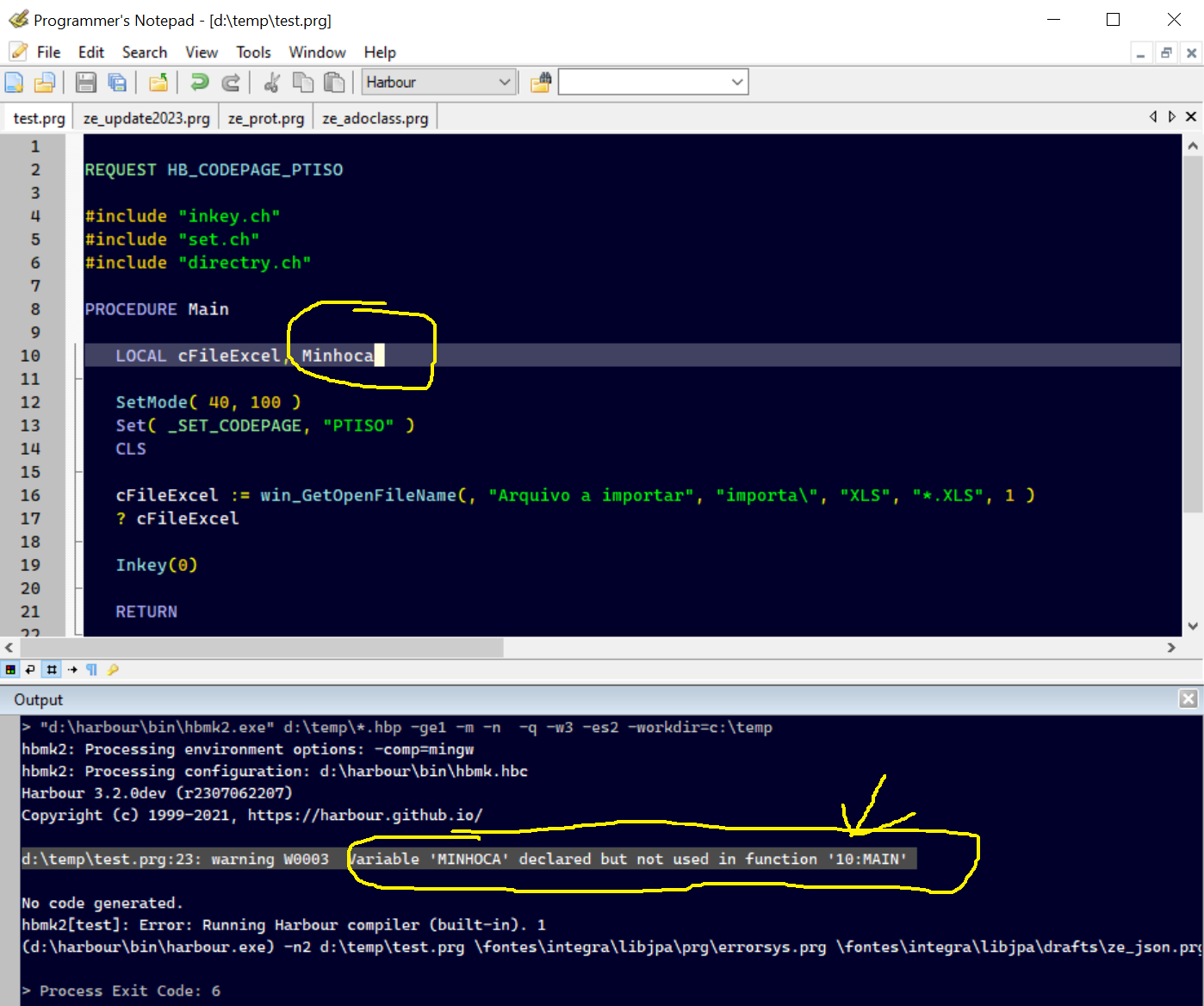Close the Output panel
This screenshot has height=1006, width=1204.
[1188, 699]
